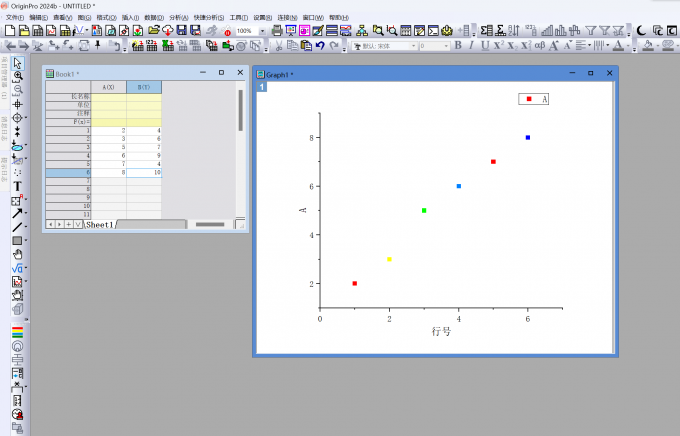680x436 pixels.
Task: Click the layer 1 button in Graph1
Action: tap(262, 87)
